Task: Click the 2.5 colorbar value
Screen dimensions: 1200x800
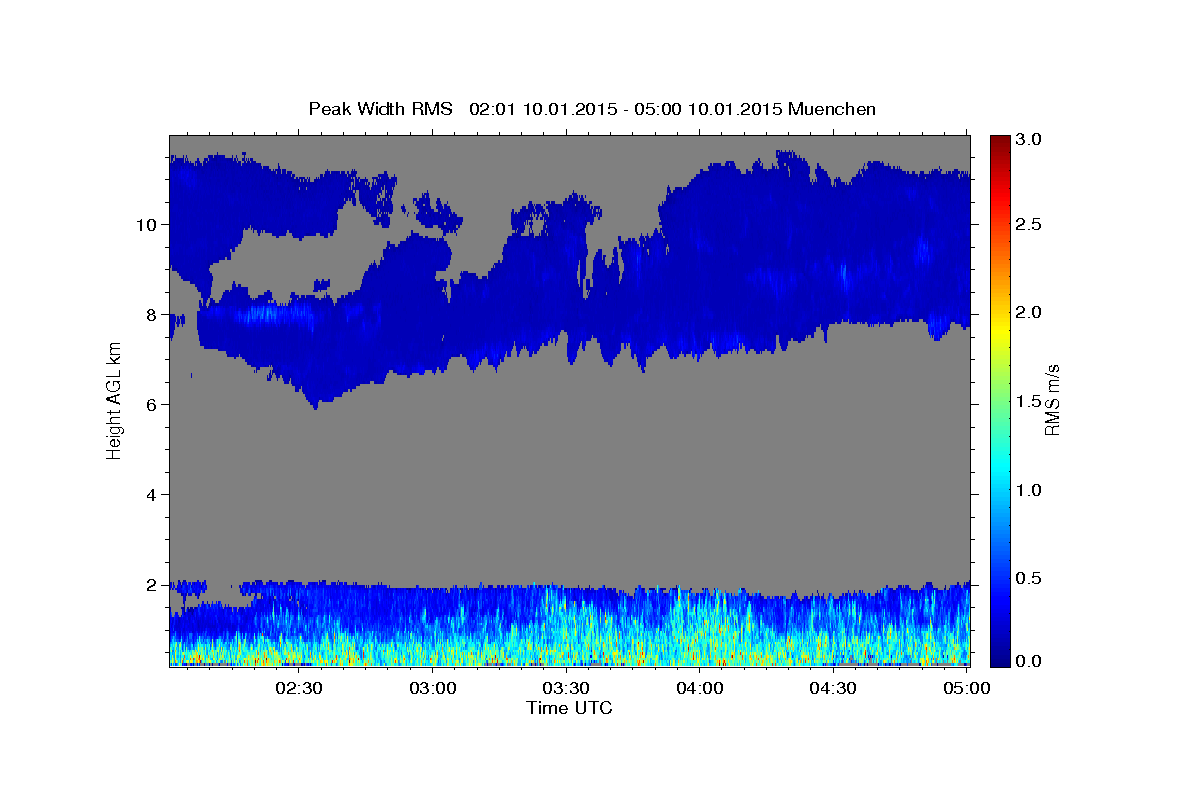Action: pos(1030,225)
